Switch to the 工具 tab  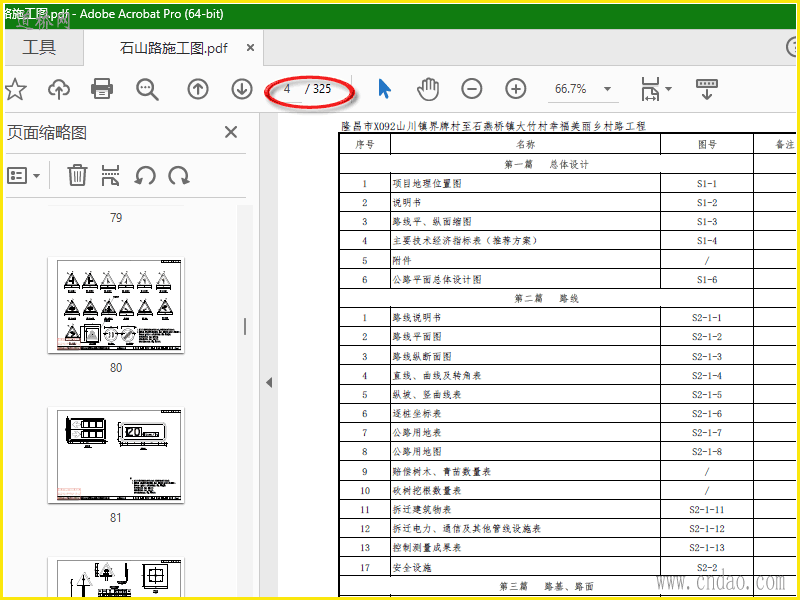pyautogui.click(x=39, y=47)
